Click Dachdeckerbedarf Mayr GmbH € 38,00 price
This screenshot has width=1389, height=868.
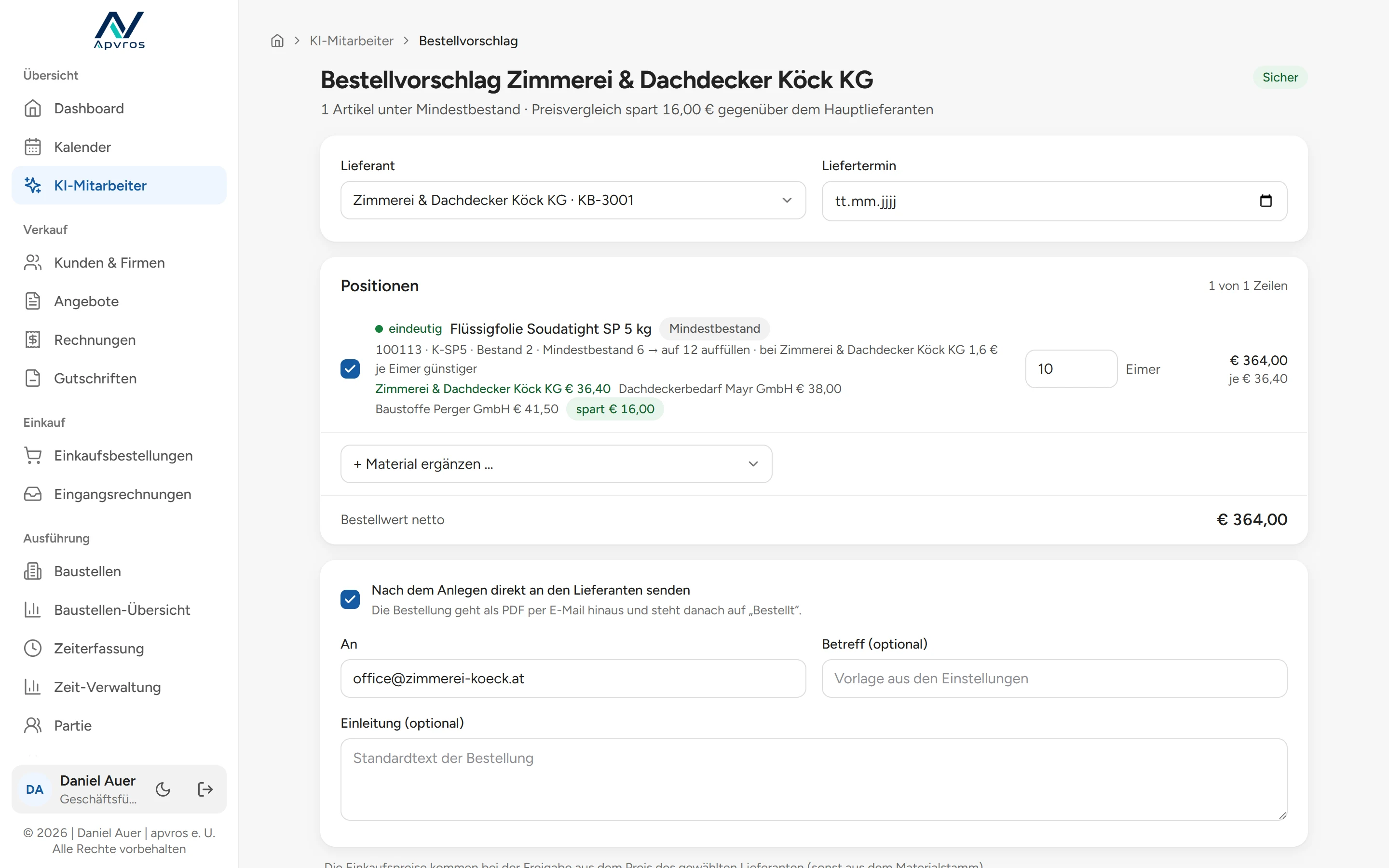click(730, 389)
